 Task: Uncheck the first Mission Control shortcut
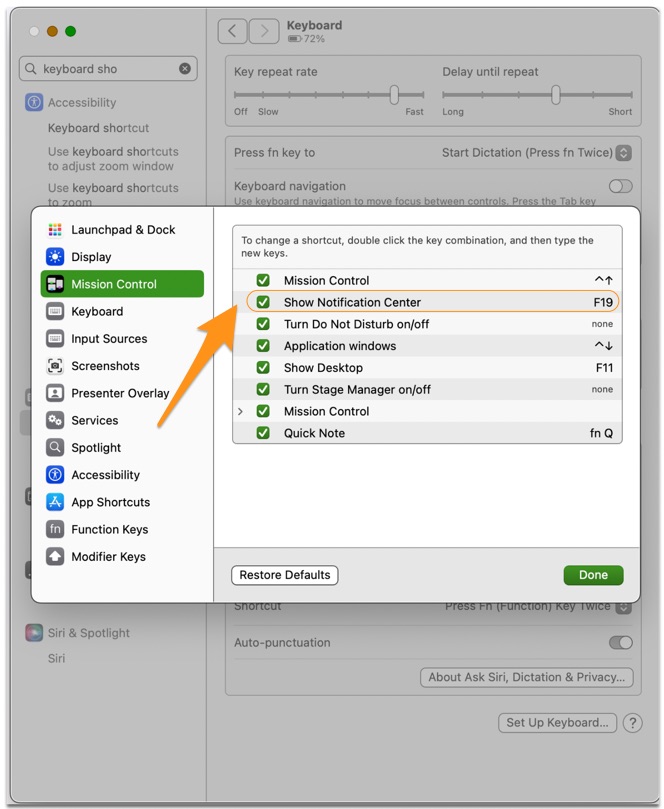[x=263, y=280]
